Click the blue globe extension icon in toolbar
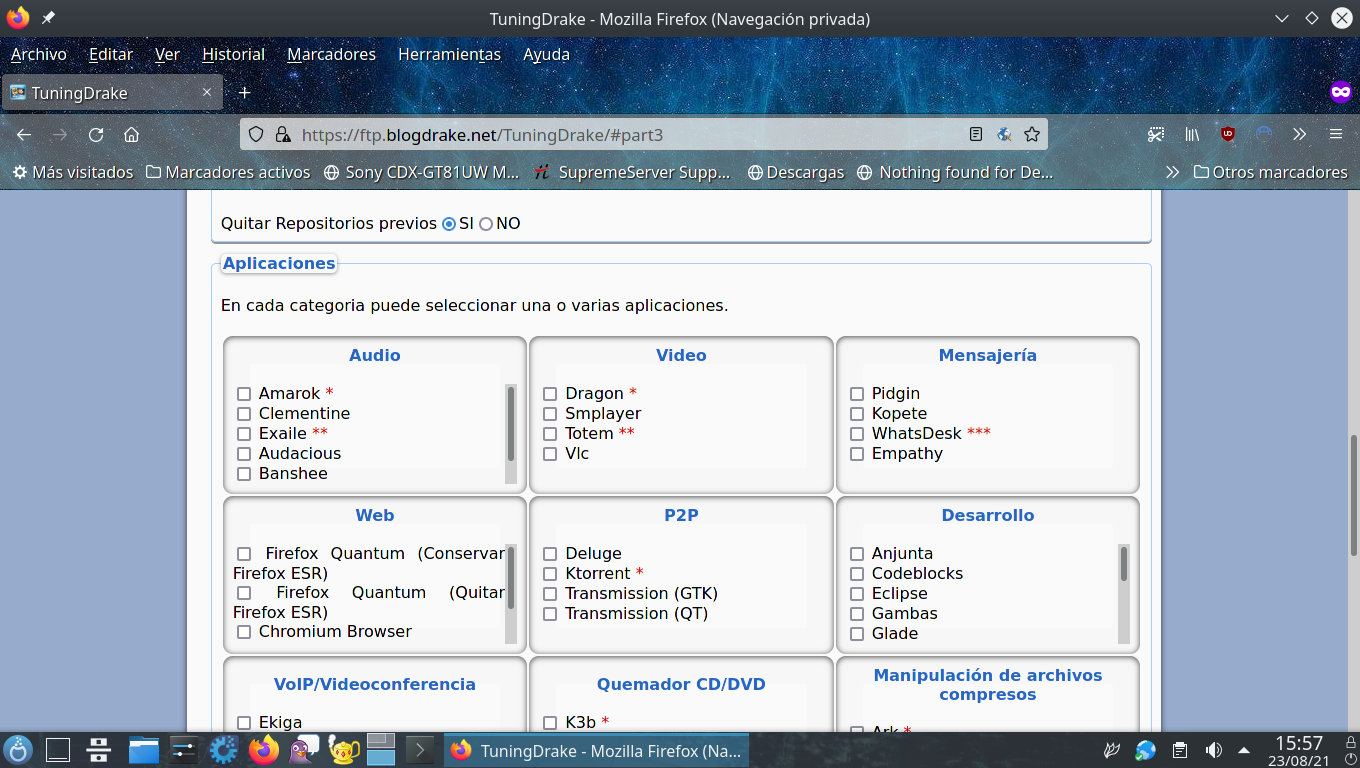 pyautogui.click(x=1264, y=134)
